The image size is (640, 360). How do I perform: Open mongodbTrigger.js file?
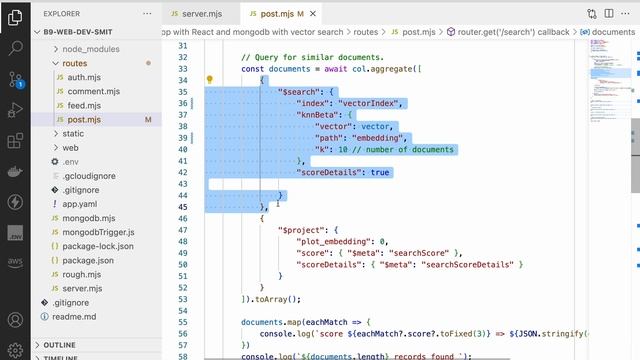(98, 232)
